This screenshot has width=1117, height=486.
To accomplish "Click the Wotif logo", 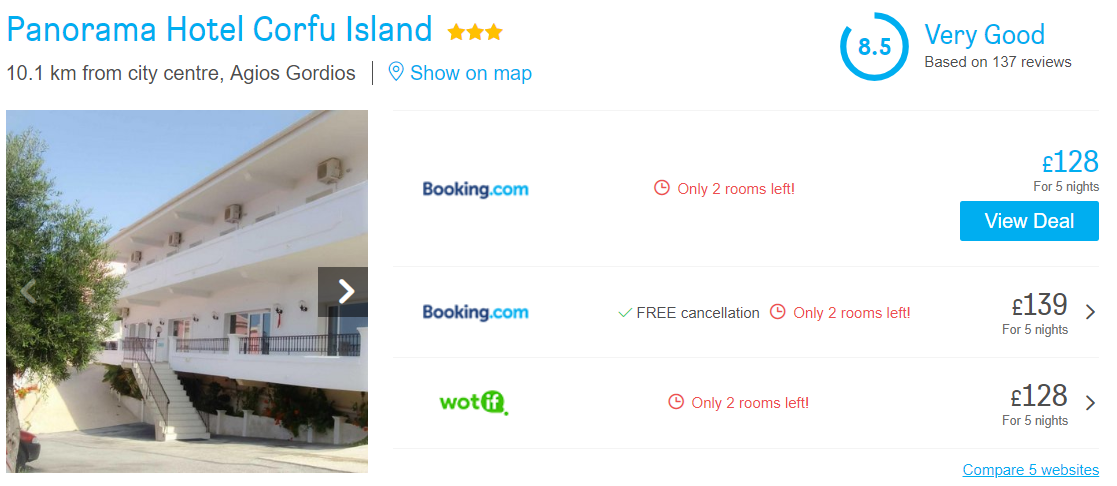I will pos(474,403).
